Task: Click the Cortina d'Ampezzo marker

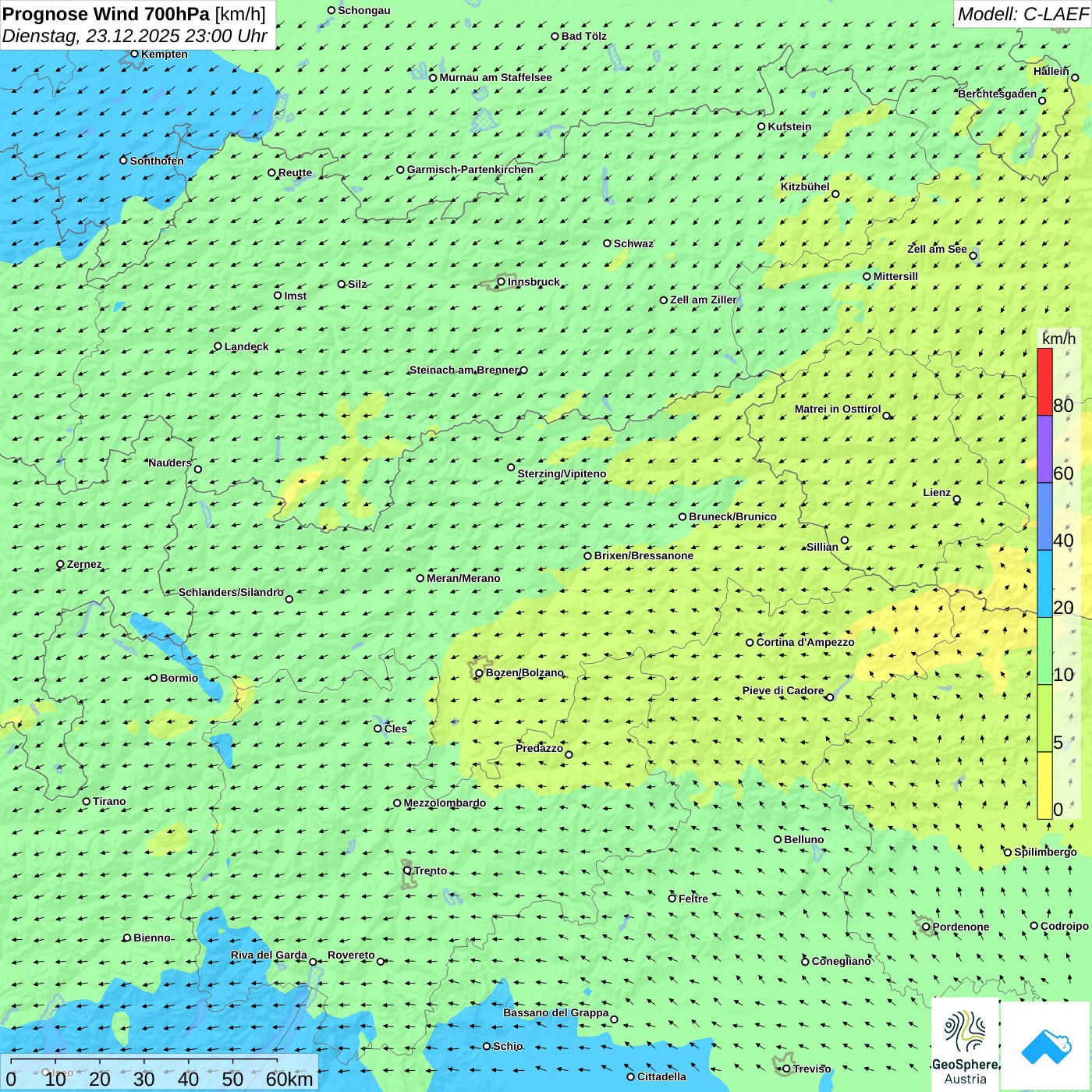Action: tap(750, 643)
